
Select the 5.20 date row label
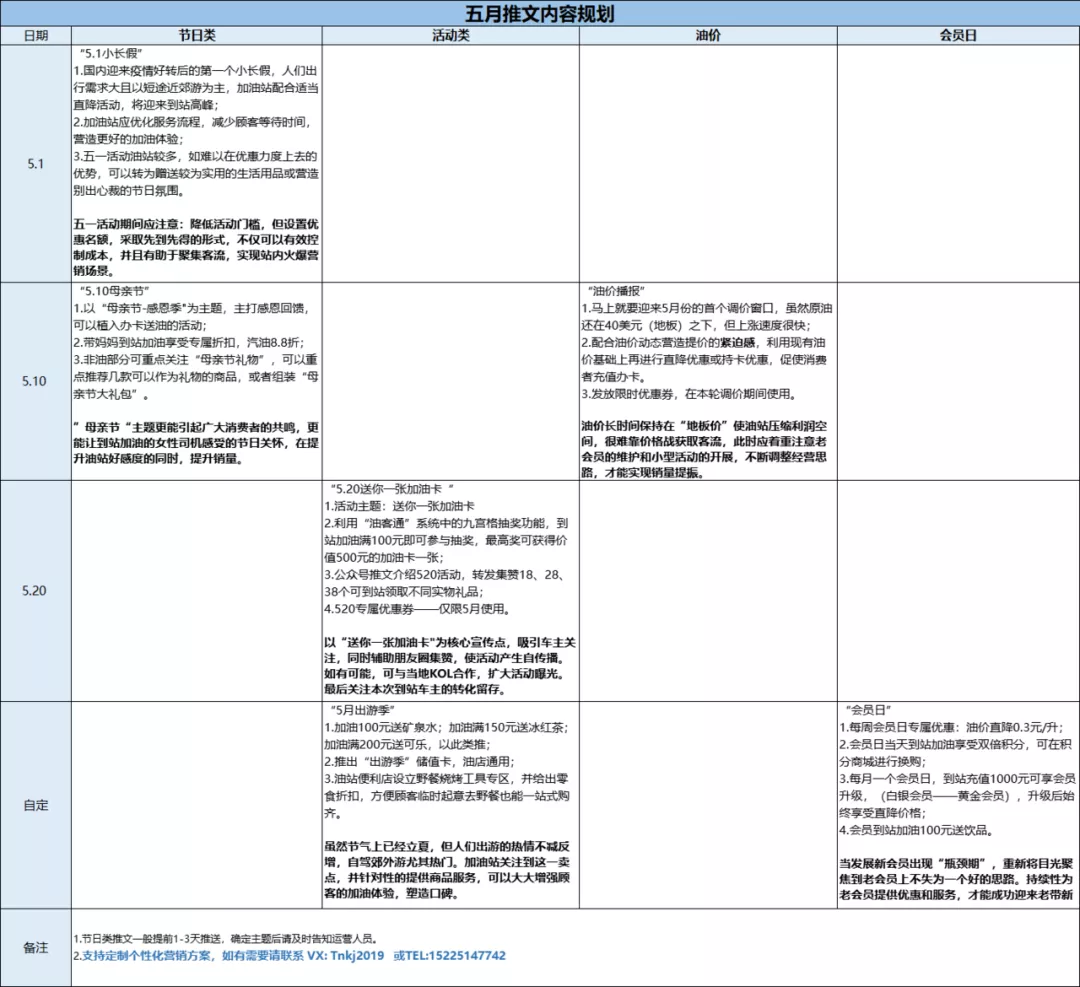(35, 590)
